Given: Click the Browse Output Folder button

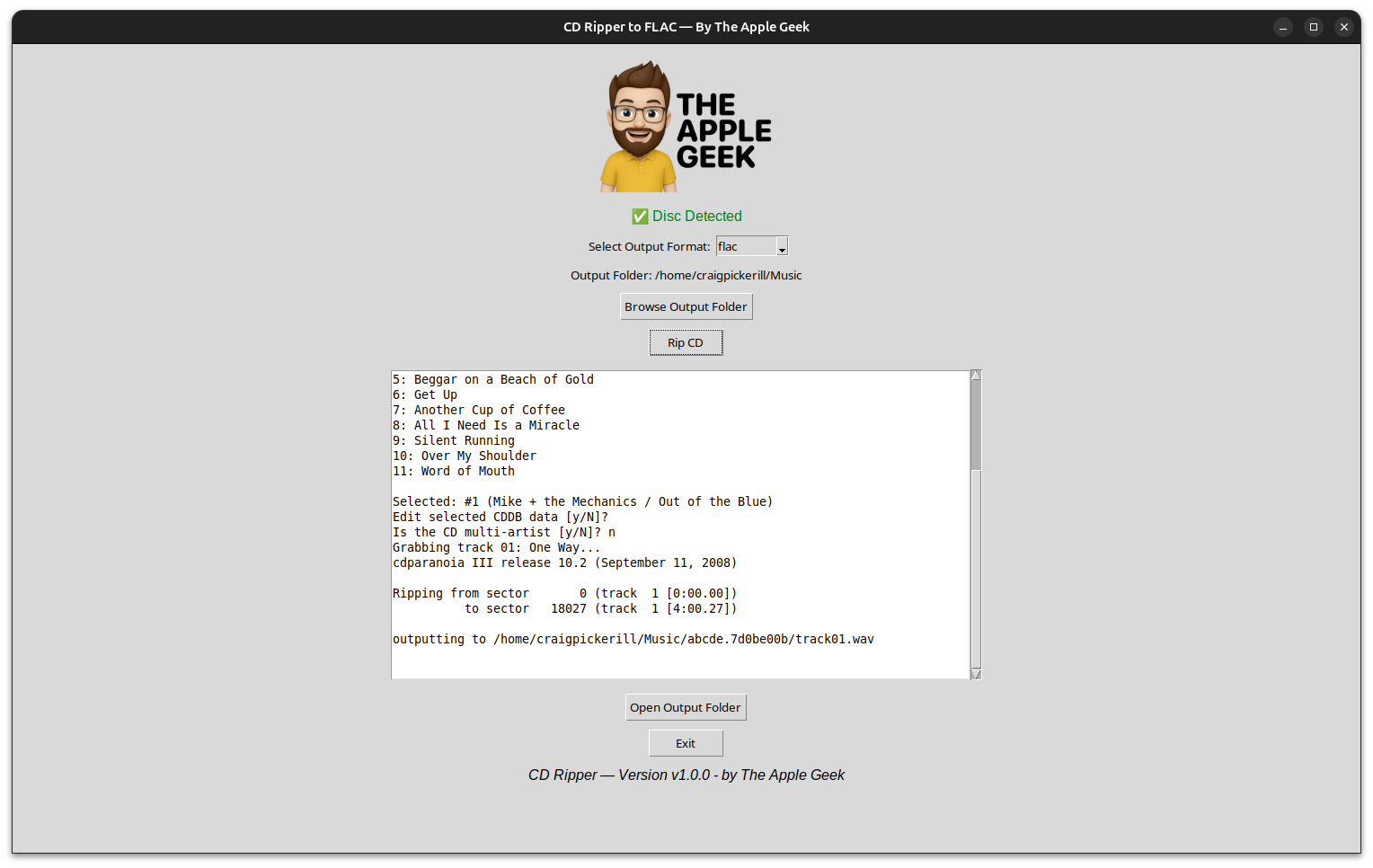Looking at the screenshot, I should coord(686,307).
